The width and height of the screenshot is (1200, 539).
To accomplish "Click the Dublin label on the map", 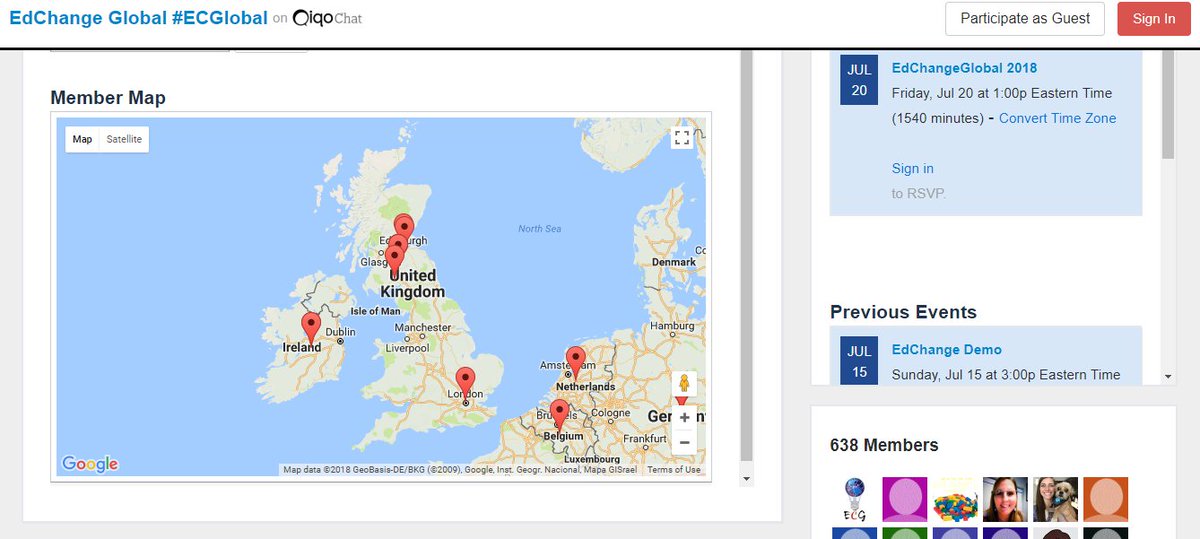I will tap(340, 332).
